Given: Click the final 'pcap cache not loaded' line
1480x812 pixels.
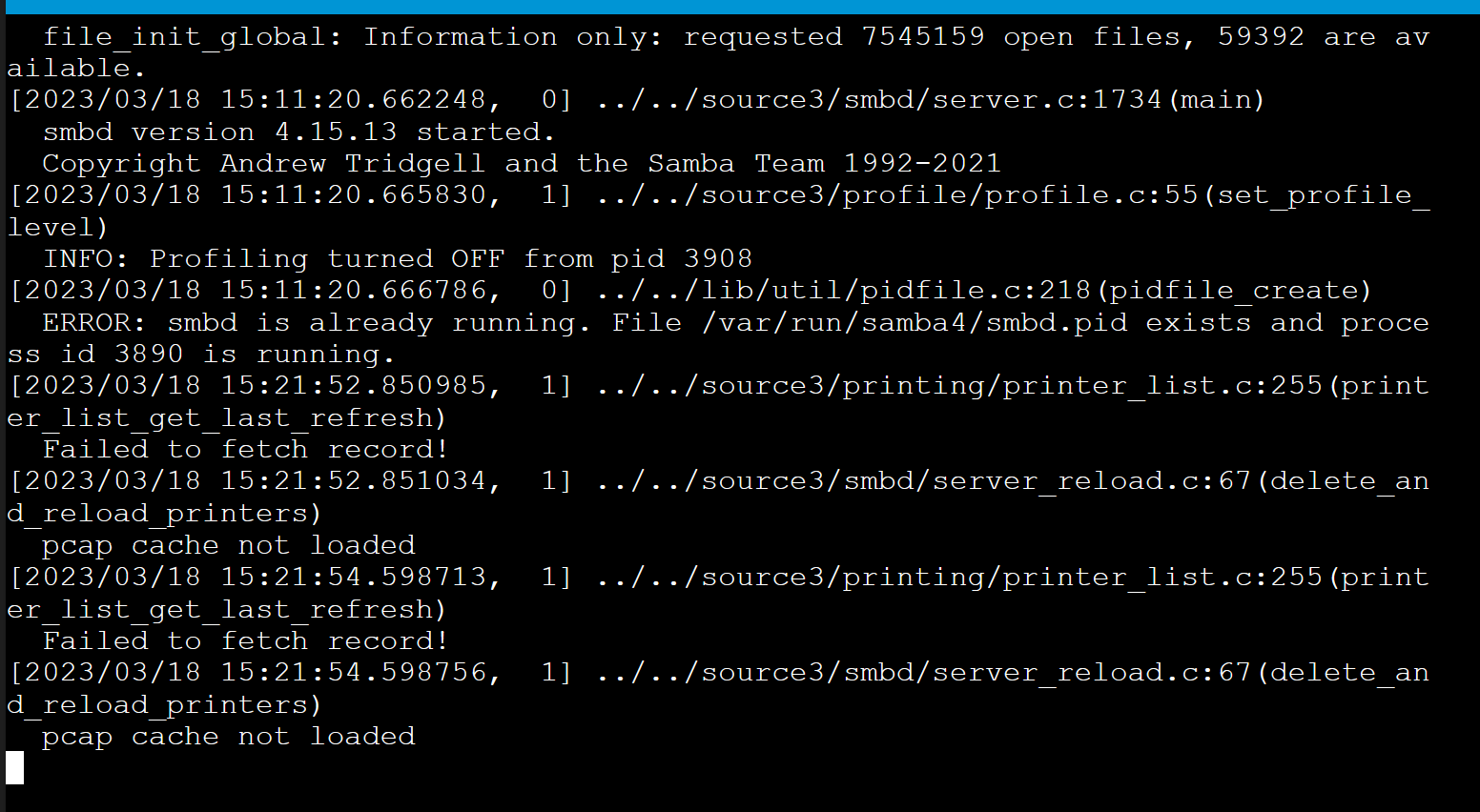Looking at the screenshot, I should coord(229,737).
